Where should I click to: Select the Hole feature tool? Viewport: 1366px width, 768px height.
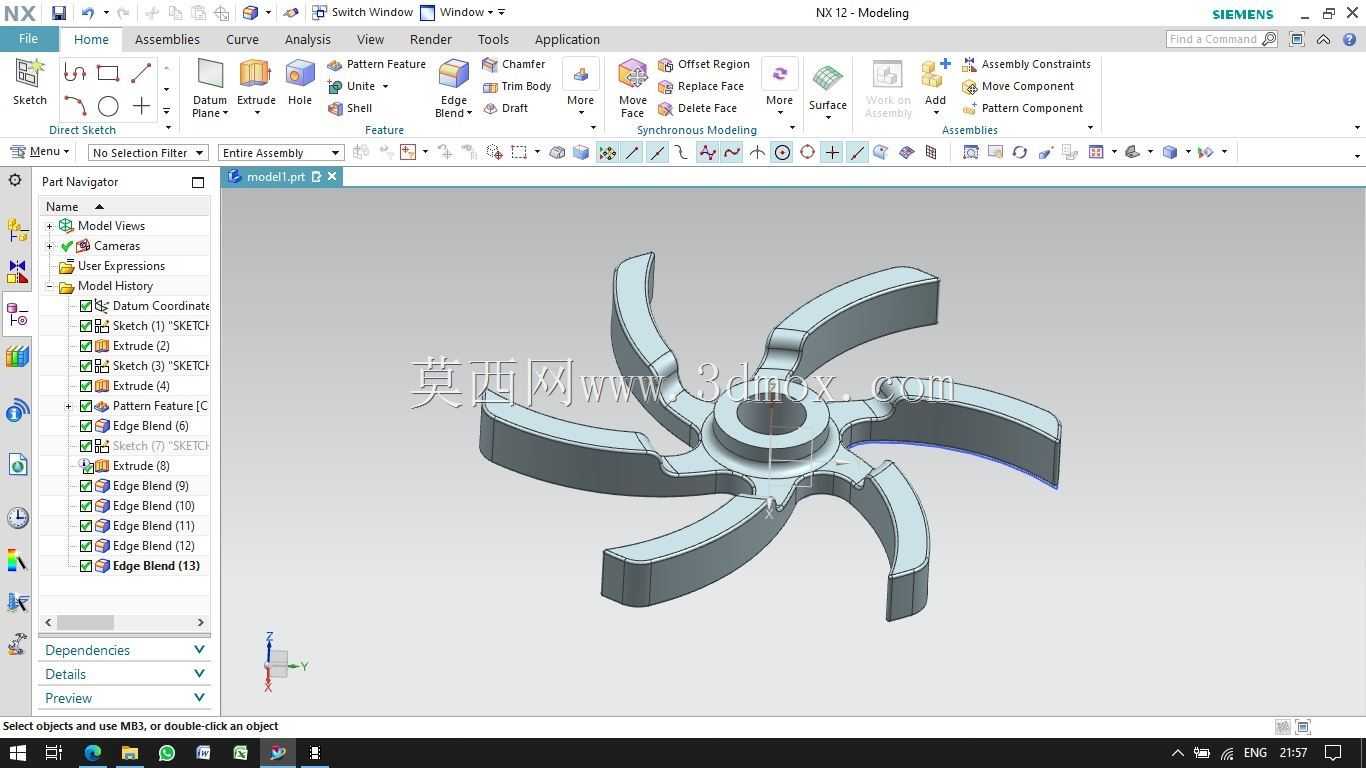(299, 81)
